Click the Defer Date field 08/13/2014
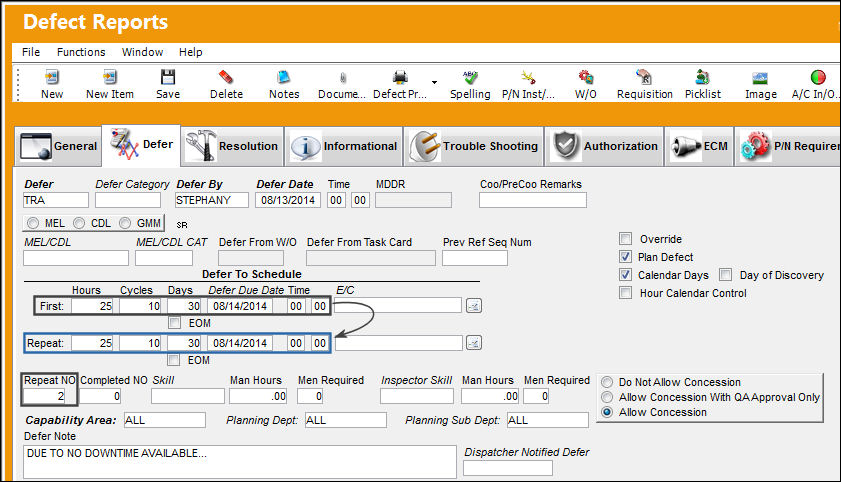 [x=288, y=200]
